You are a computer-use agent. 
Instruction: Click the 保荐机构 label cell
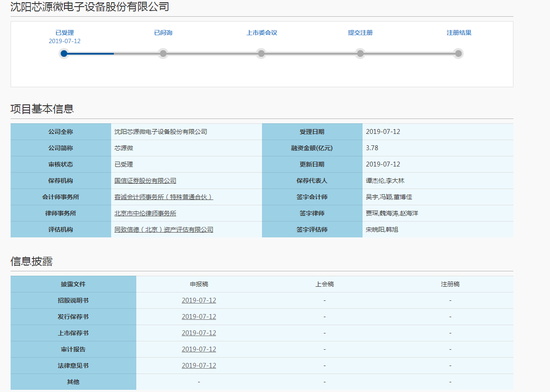click(61, 181)
